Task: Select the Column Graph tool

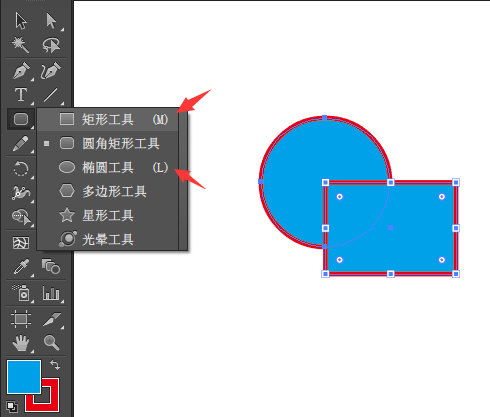Action: click(51, 293)
